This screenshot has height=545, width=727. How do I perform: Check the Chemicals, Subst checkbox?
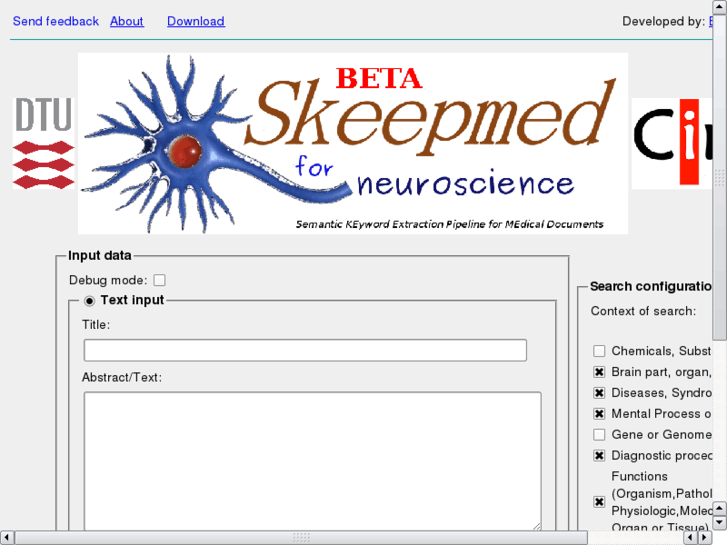tap(599, 351)
